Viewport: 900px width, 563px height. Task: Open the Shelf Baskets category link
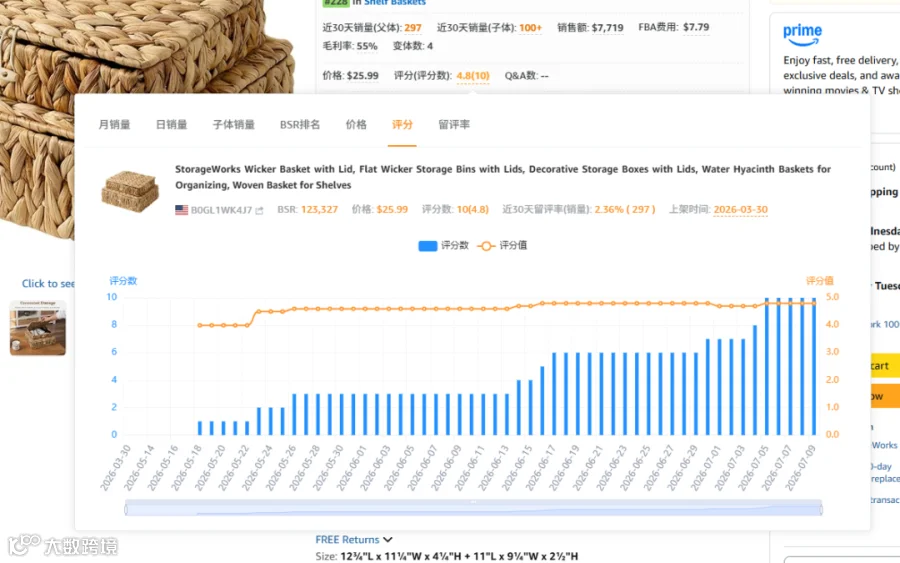pyautogui.click(x=395, y=2)
